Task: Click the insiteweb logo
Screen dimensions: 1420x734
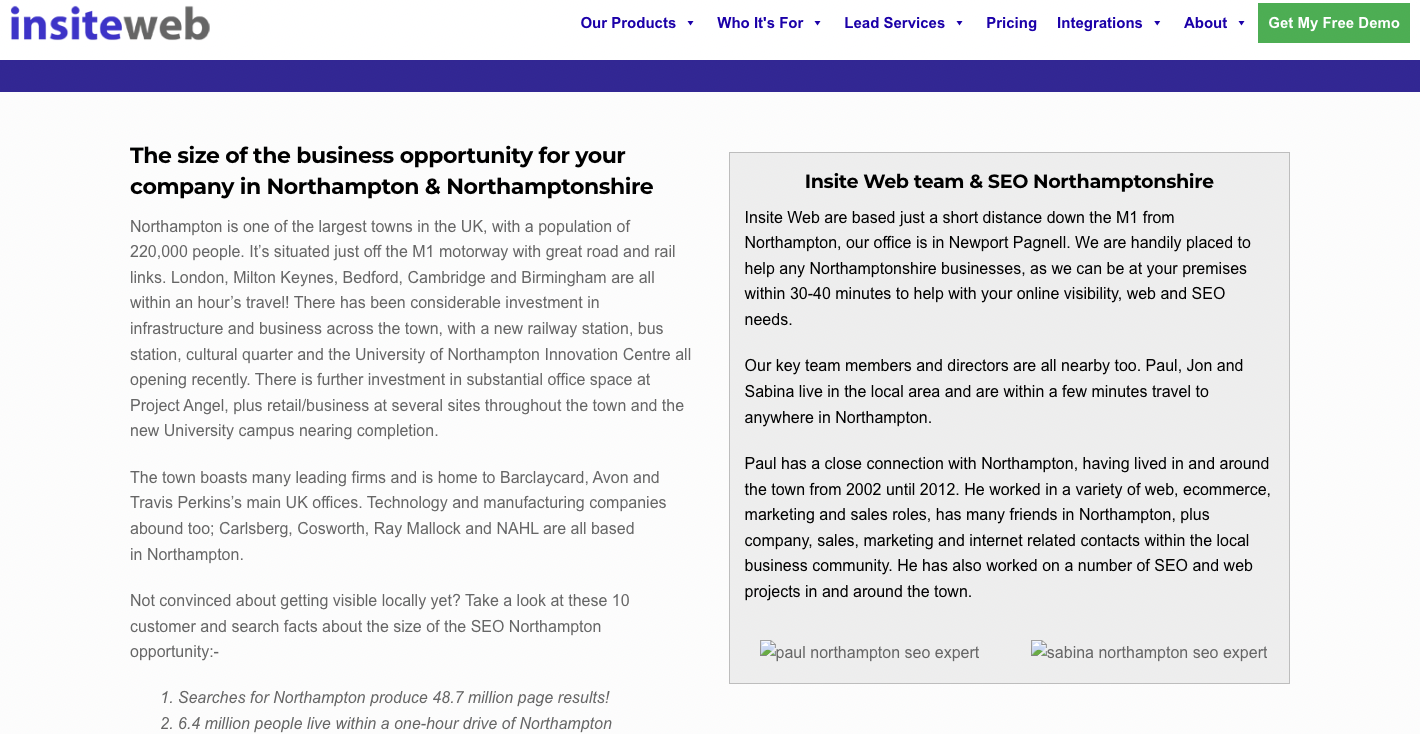Action: click(x=110, y=22)
